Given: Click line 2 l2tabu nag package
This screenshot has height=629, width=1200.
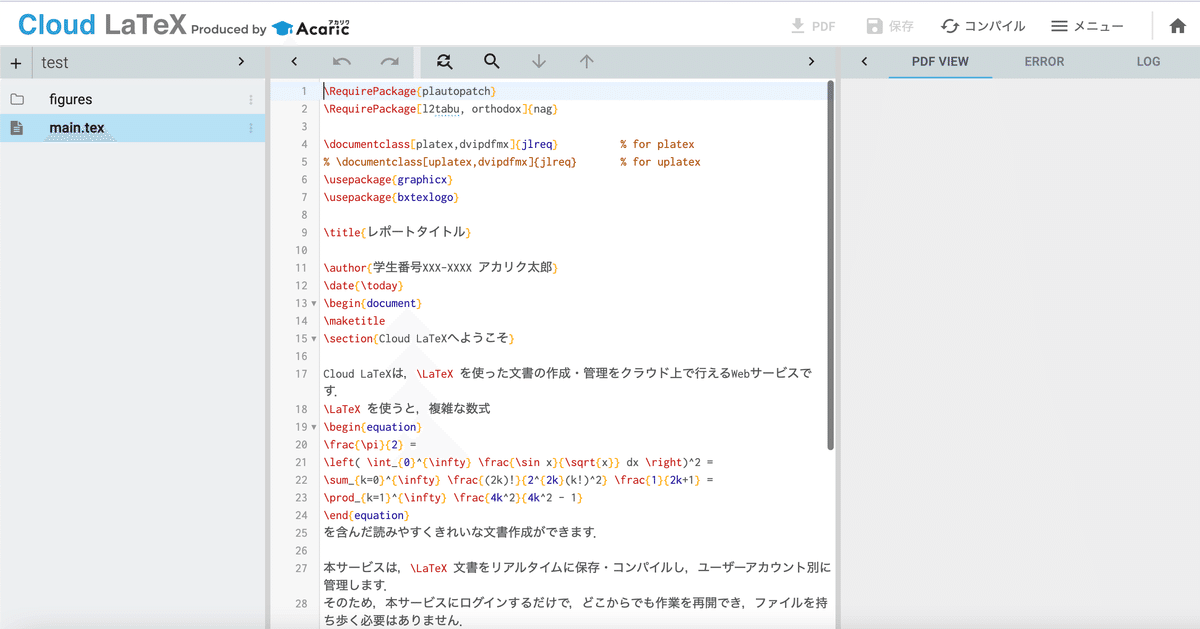Looking at the screenshot, I should (x=440, y=109).
